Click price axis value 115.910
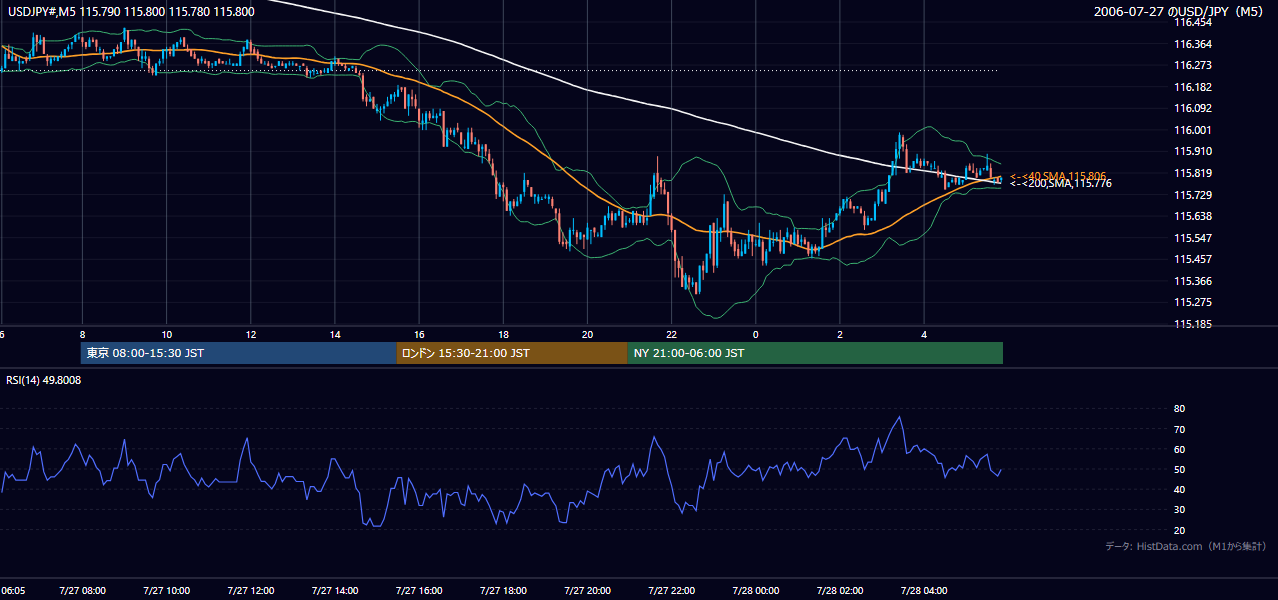 pos(1194,151)
